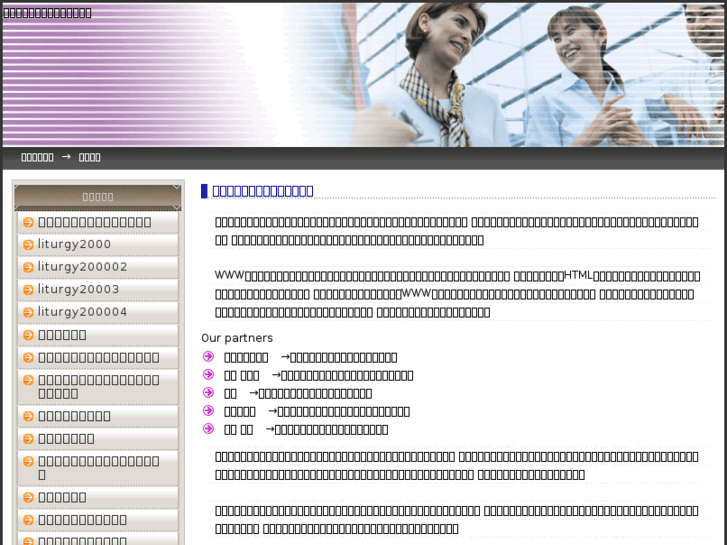Open the liturgy200004 sidebar link
This screenshot has width=727, height=545.
point(83,312)
